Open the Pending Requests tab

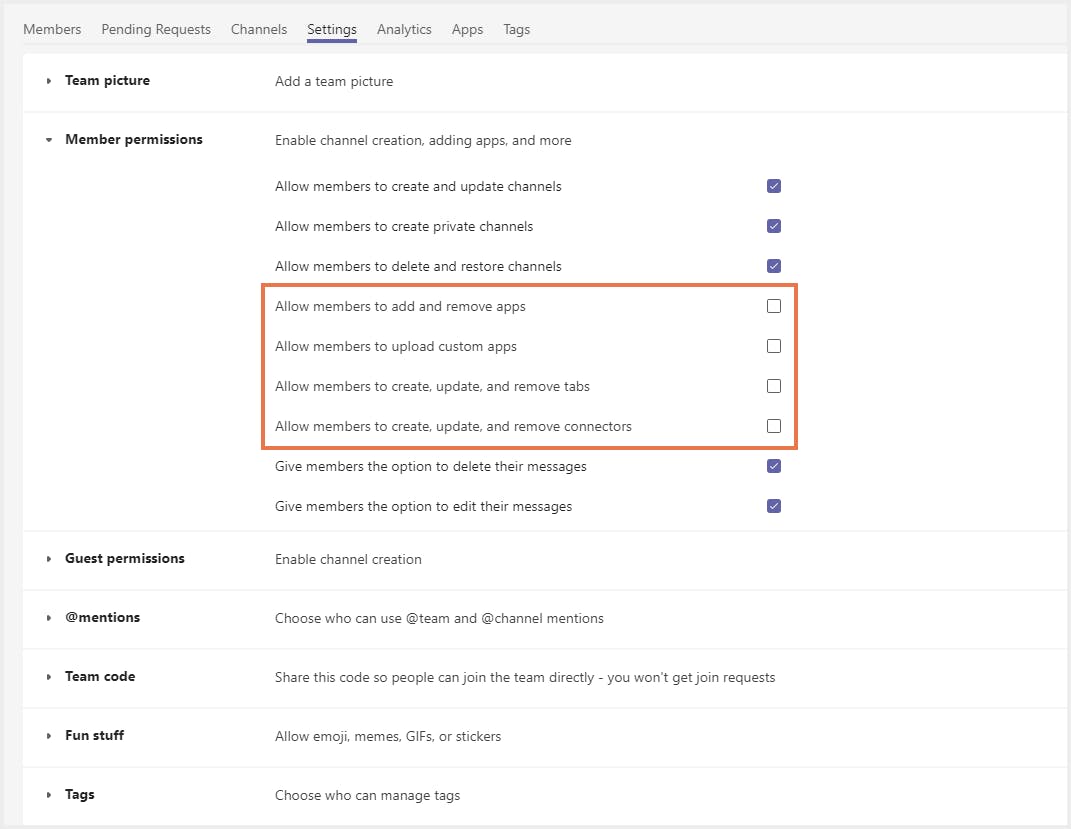tap(156, 29)
